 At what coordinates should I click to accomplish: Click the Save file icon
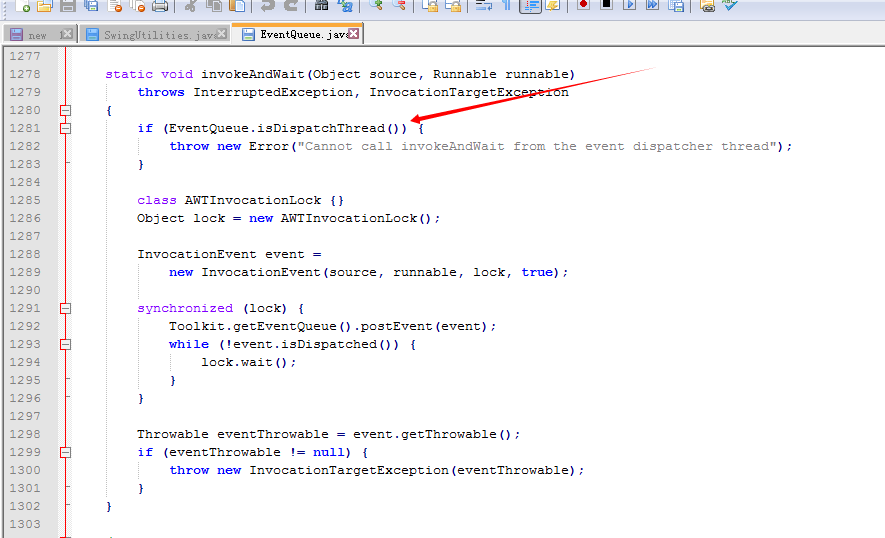[68, 6]
